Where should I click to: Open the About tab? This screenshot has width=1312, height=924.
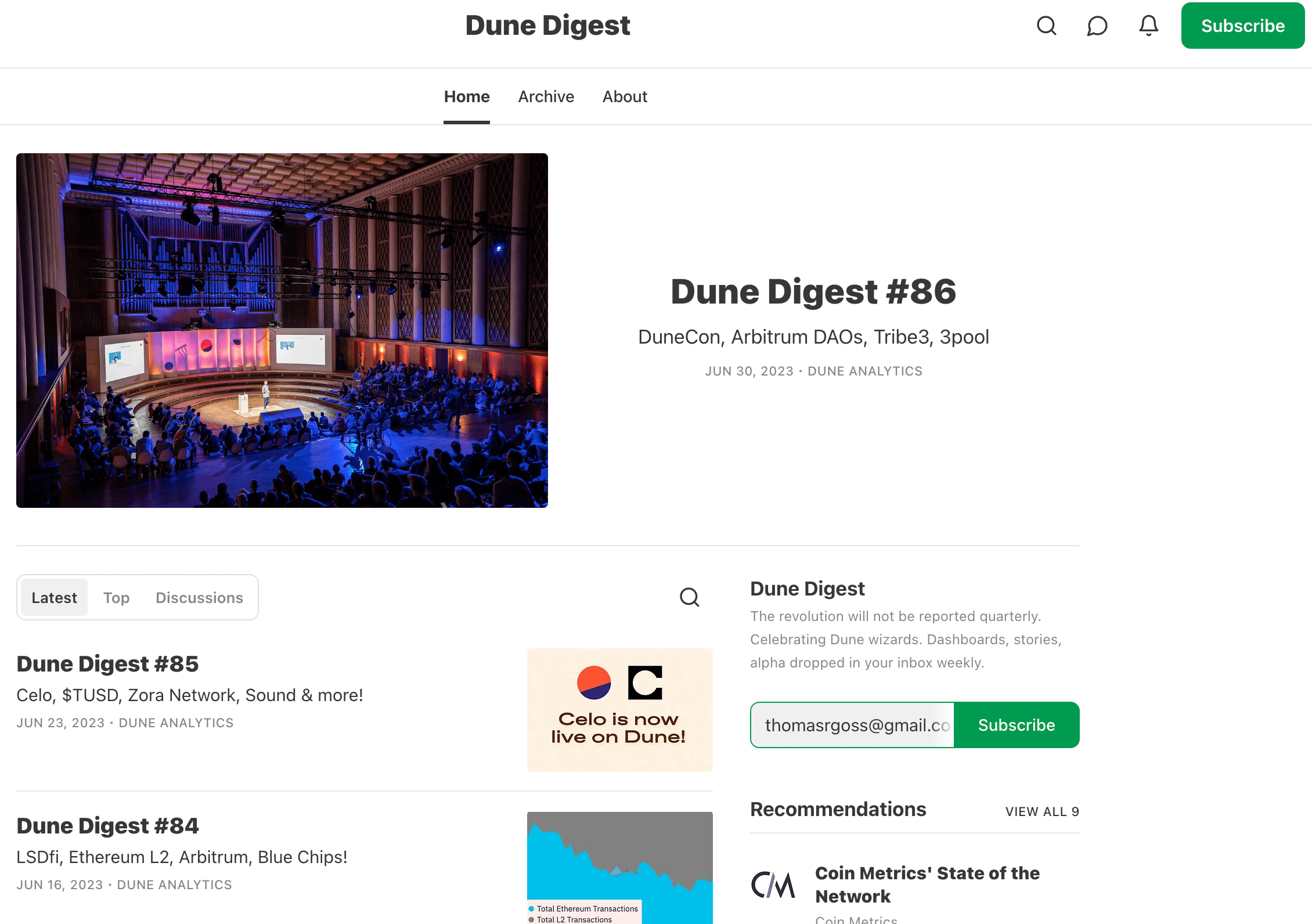pos(624,96)
